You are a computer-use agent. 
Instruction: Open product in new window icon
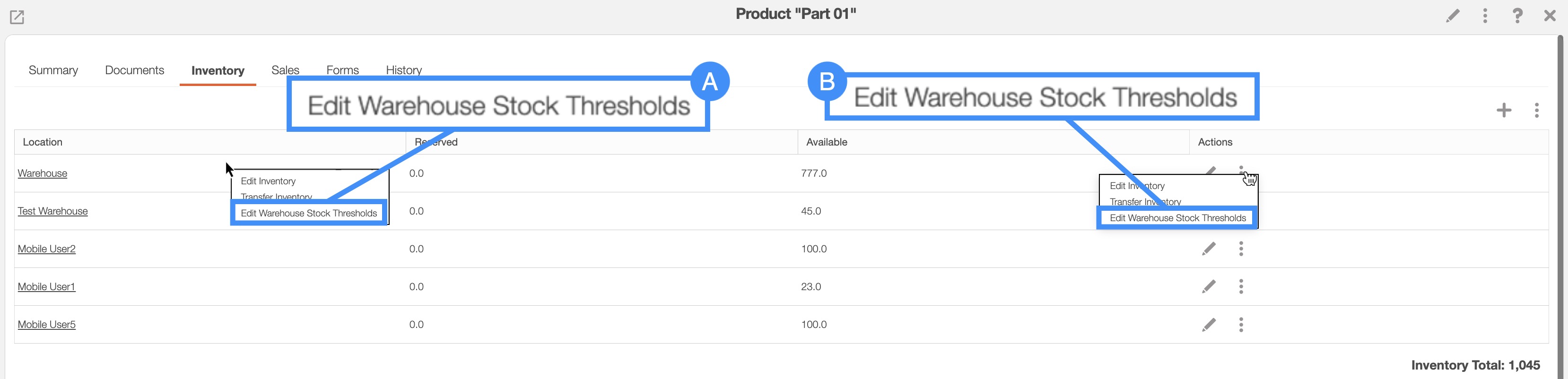17,17
